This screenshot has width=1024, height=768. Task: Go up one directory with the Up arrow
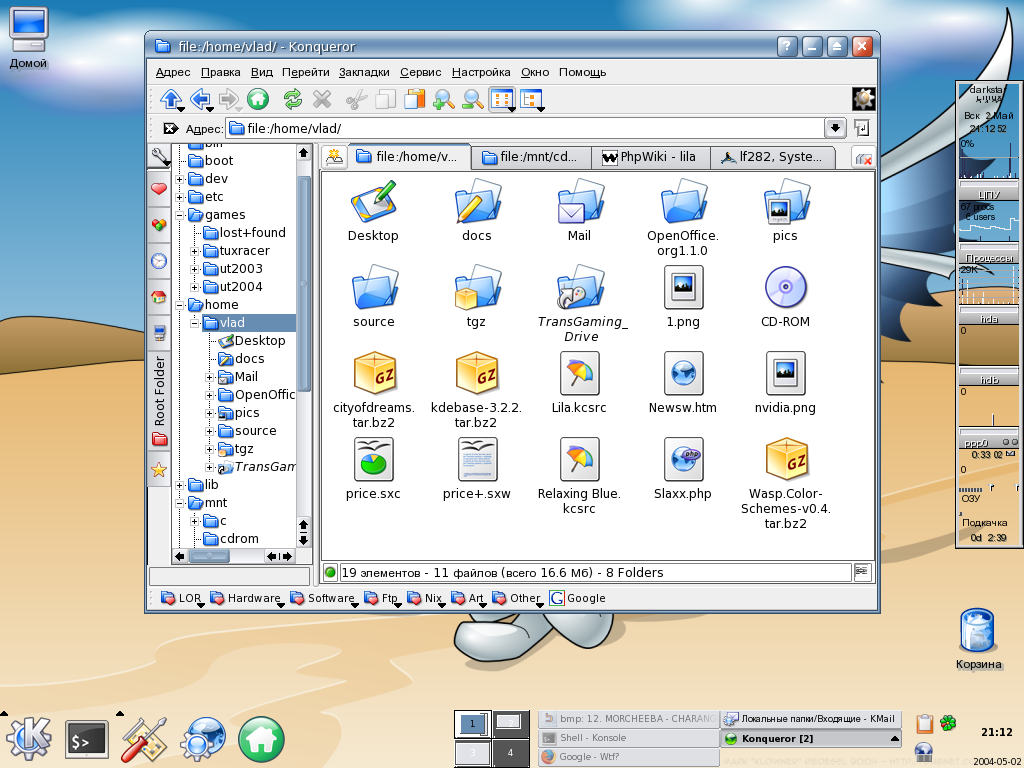point(171,99)
